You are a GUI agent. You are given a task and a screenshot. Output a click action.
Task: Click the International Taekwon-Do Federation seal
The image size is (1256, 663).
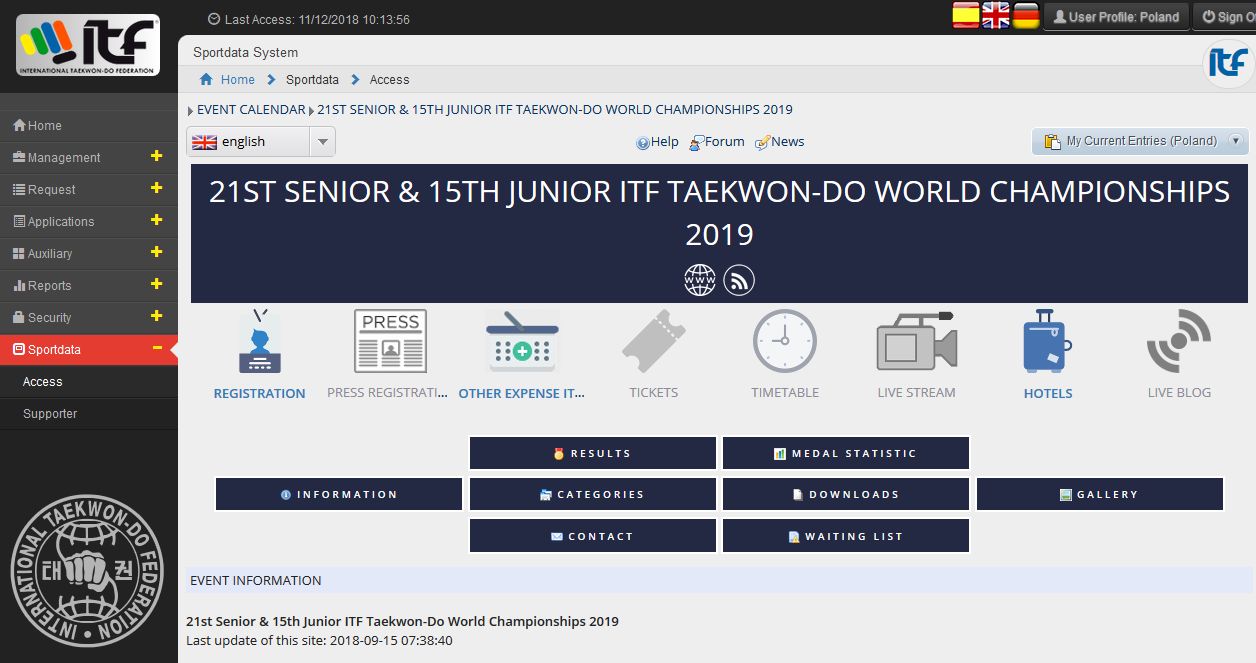(x=88, y=573)
